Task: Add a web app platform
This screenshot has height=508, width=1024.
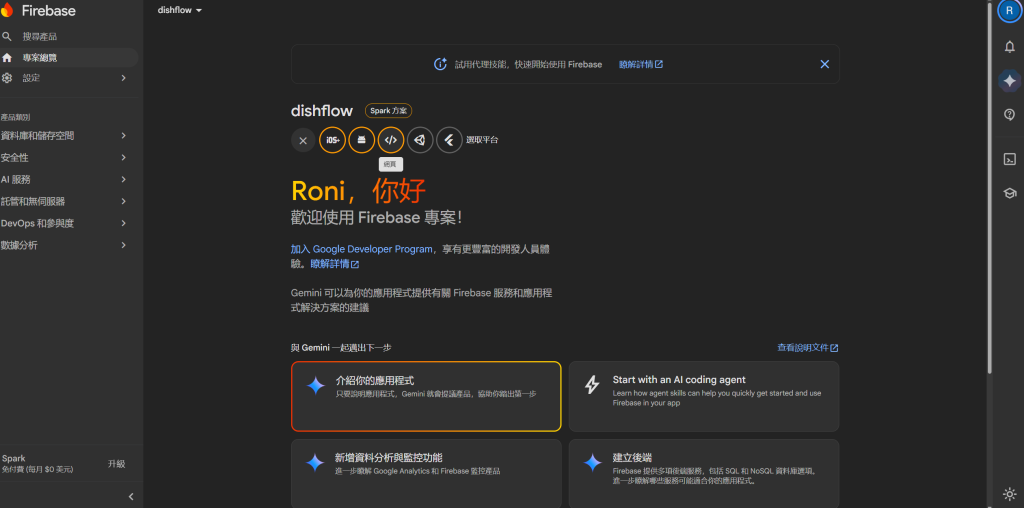Action: 391,140
